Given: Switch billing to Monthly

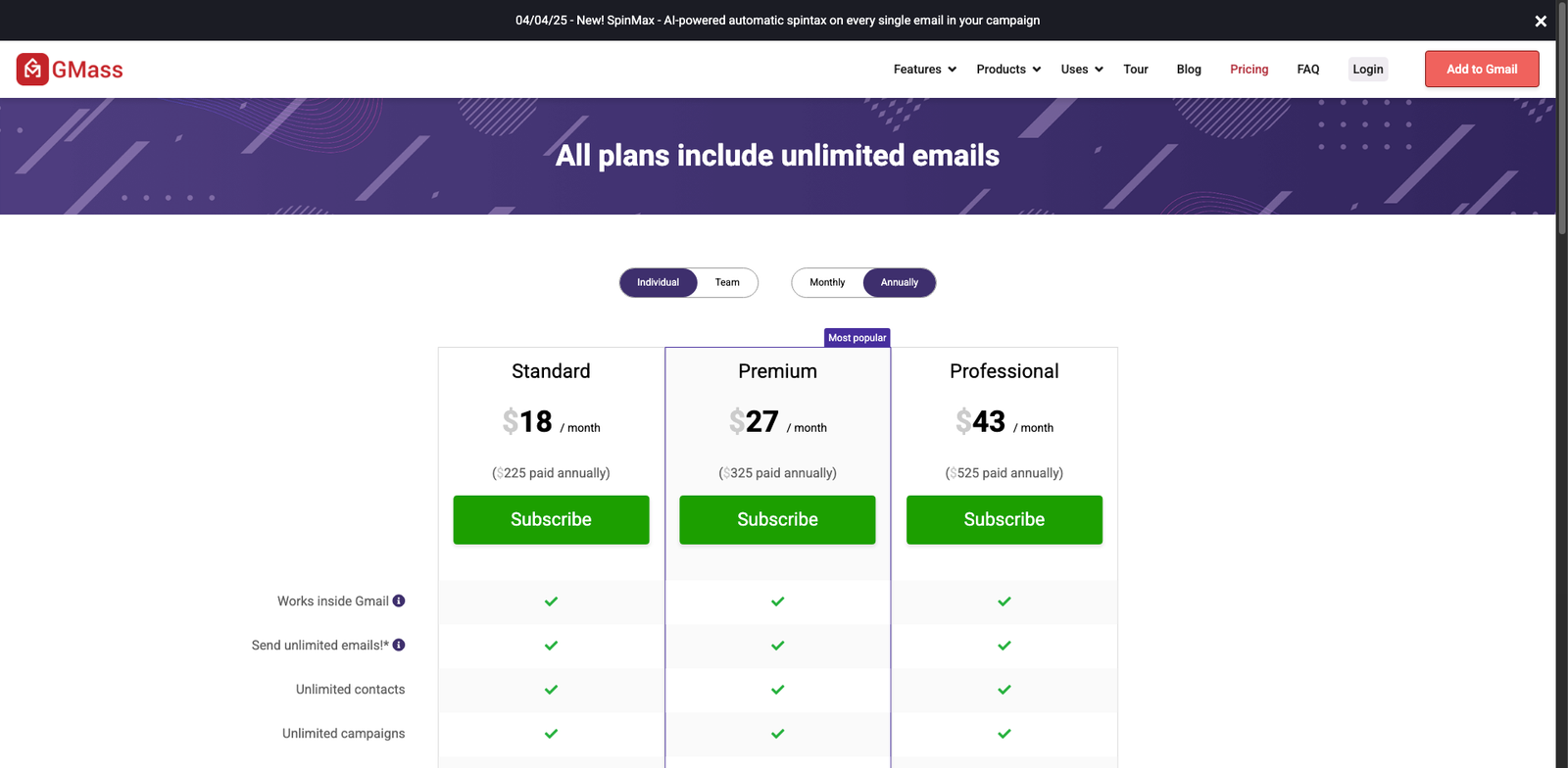Looking at the screenshot, I should 827,282.
